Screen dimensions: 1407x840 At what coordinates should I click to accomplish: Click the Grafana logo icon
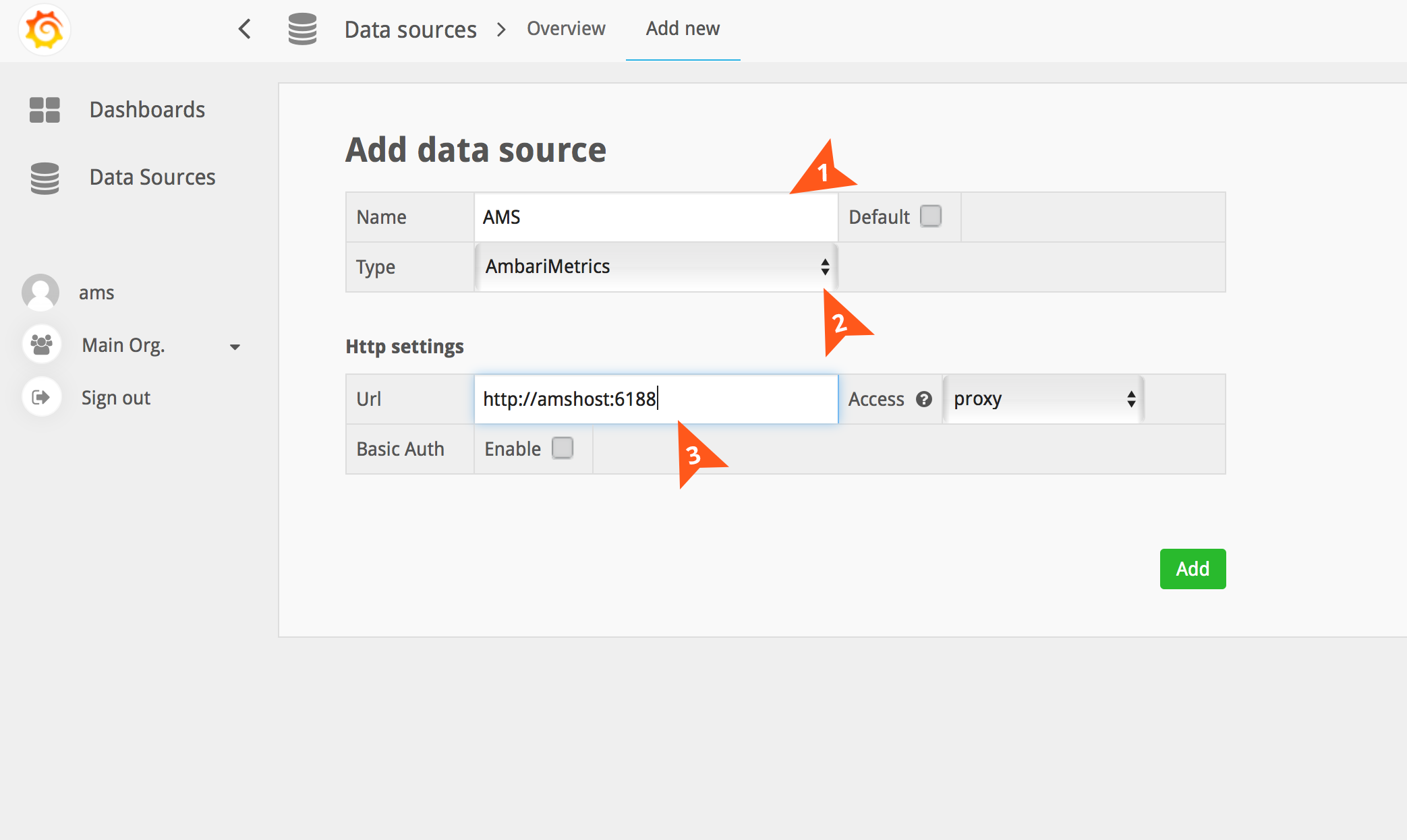(45, 30)
